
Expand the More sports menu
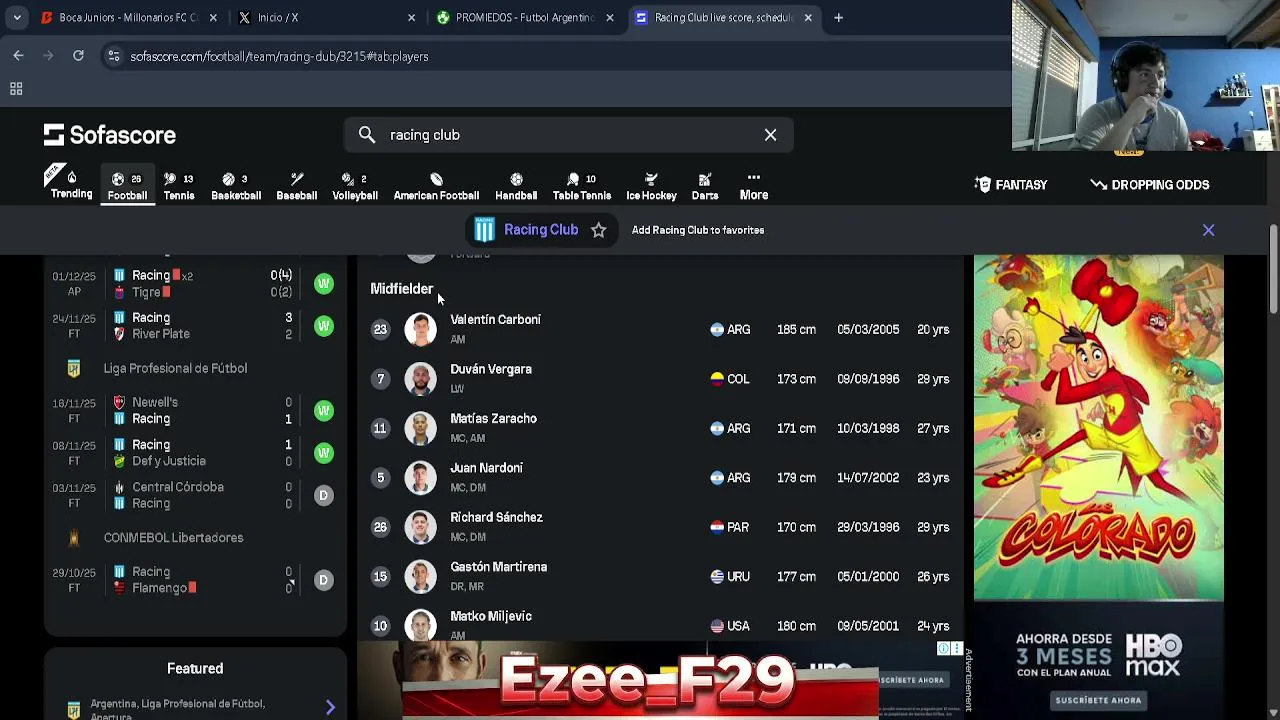point(754,186)
